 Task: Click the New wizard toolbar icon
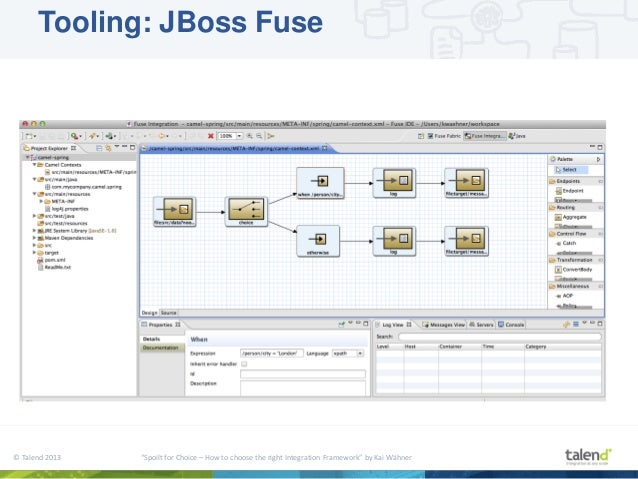click(x=29, y=136)
